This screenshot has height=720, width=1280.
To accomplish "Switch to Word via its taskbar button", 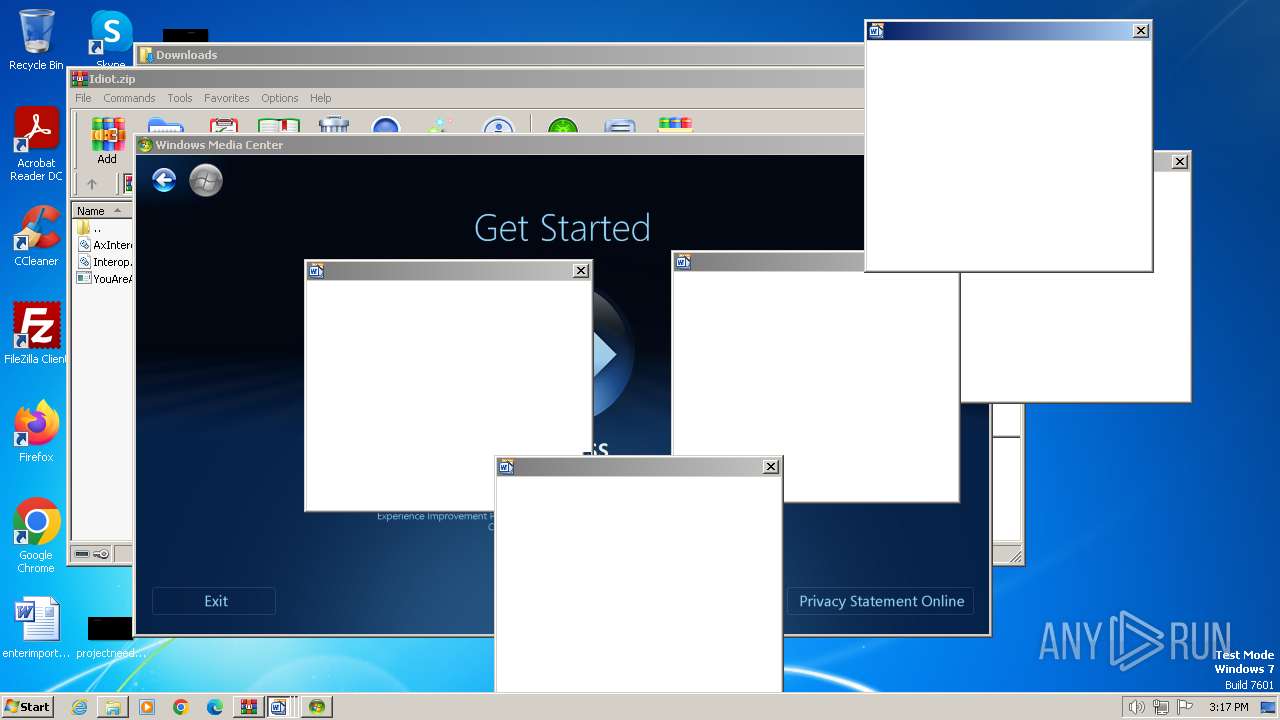I will tap(279, 707).
